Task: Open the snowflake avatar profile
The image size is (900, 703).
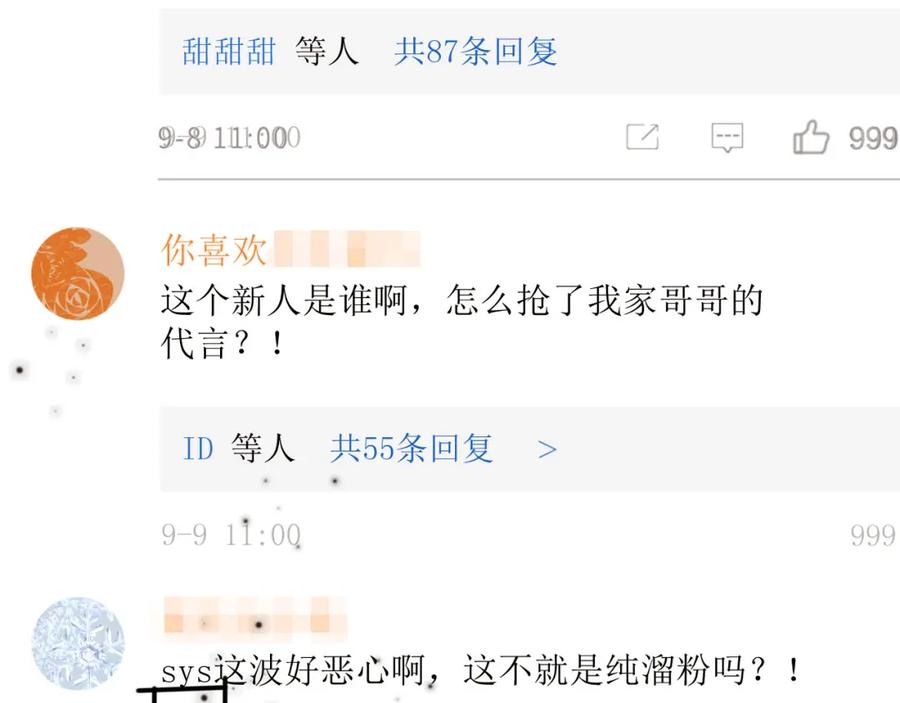Action: point(78,643)
